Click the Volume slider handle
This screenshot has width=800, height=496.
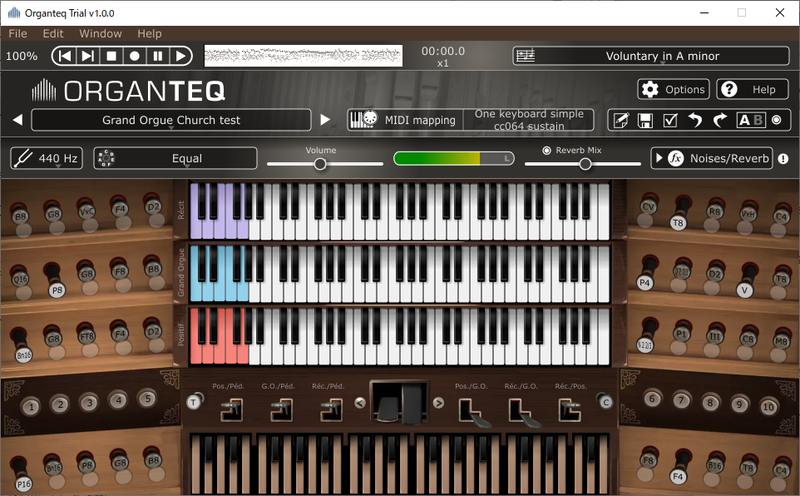[320, 164]
